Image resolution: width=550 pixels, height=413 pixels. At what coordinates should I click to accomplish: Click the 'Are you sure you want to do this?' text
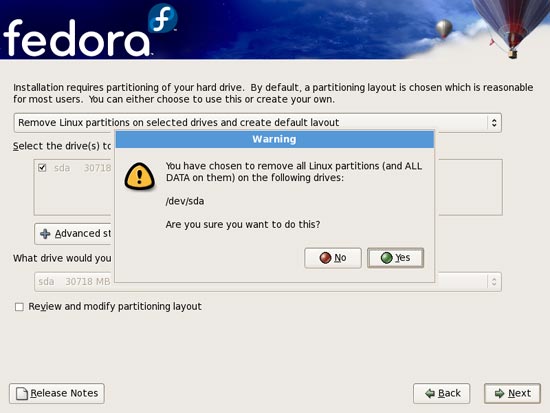point(243,225)
